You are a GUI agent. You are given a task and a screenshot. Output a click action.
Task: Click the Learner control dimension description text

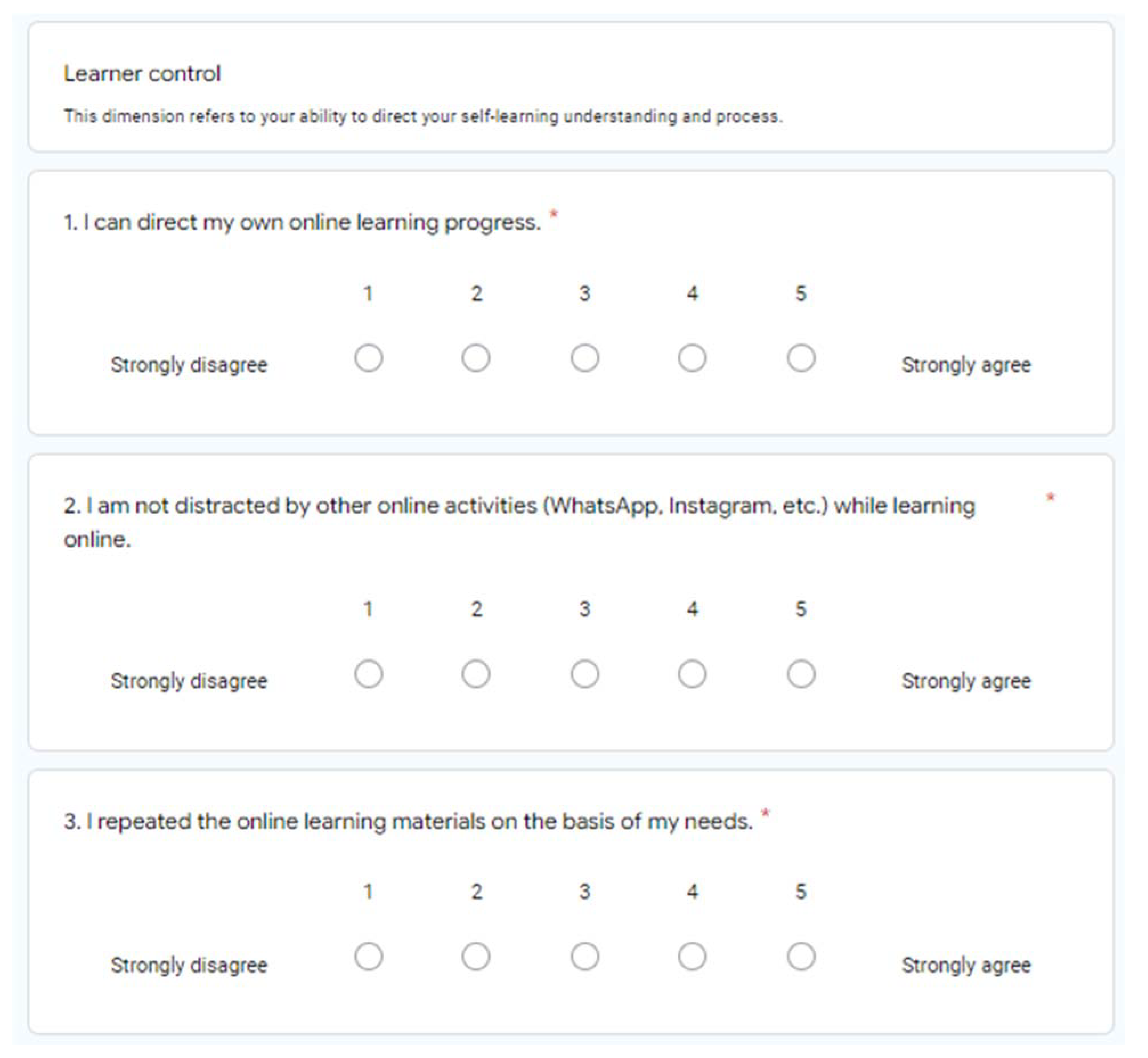pos(423,116)
